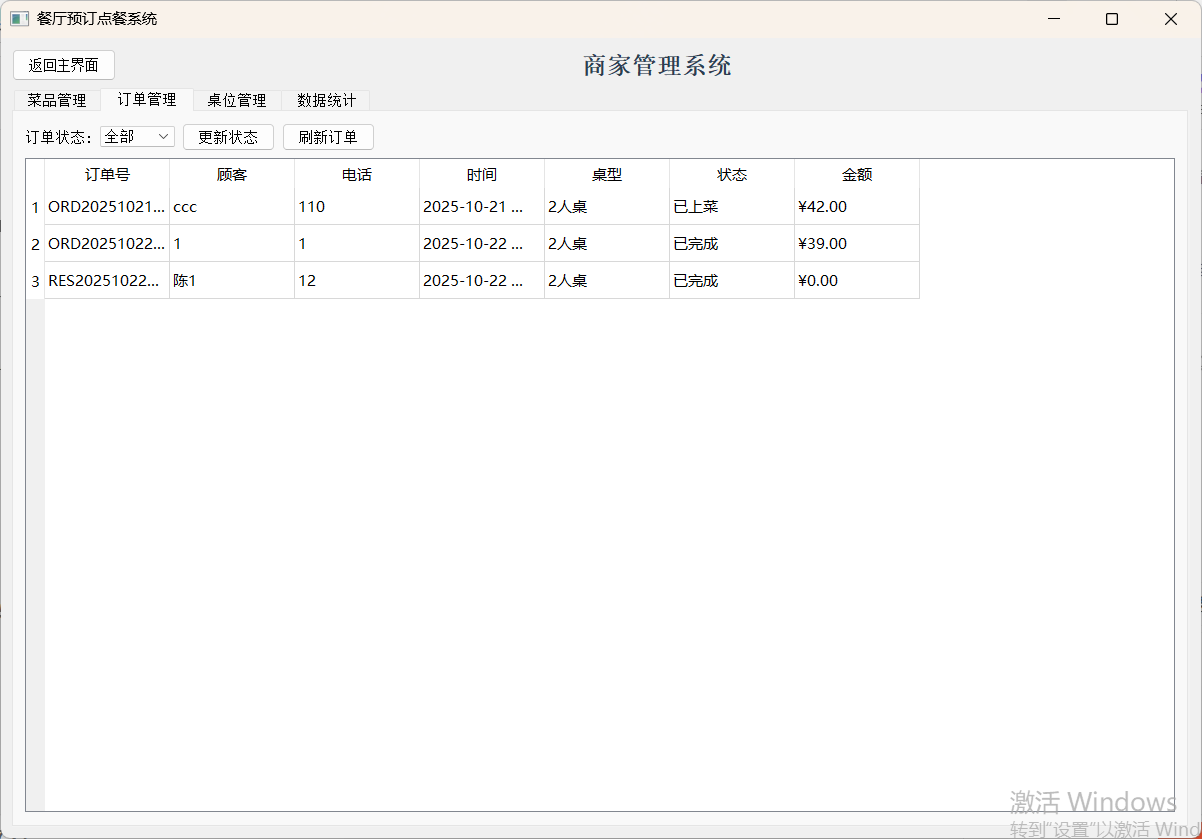Close the 餐厅预订点餐系统 window

1171,19
